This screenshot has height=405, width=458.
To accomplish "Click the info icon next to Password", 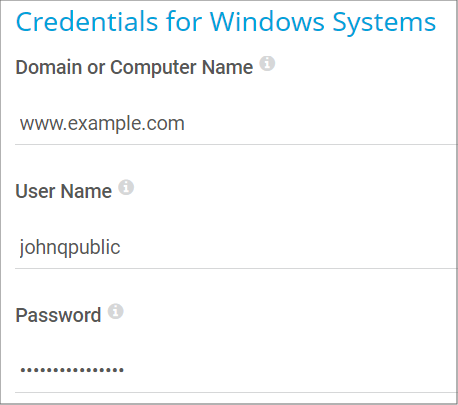I will [x=116, y=311].
